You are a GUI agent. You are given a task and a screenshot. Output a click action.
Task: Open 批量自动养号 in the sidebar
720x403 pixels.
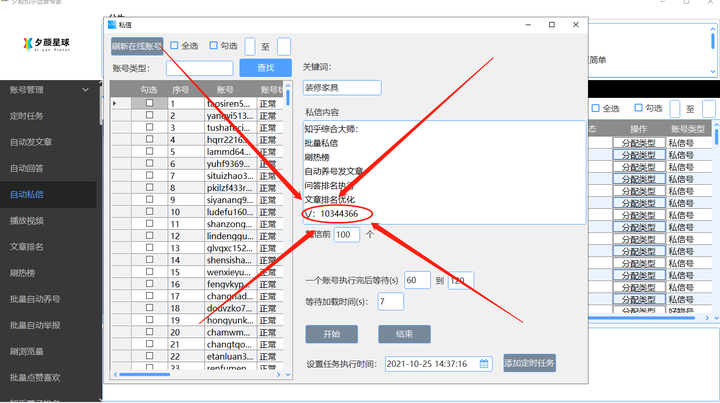(35, 299)
